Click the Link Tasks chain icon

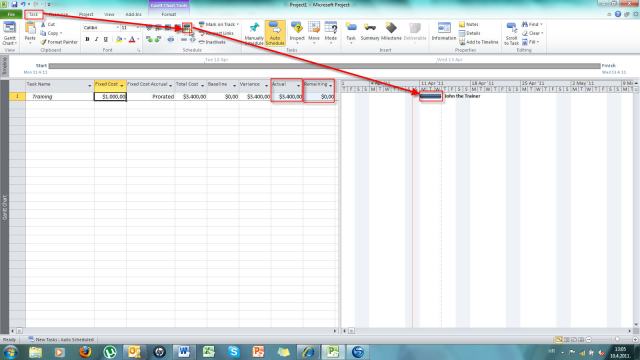click(x=171, y=39)
